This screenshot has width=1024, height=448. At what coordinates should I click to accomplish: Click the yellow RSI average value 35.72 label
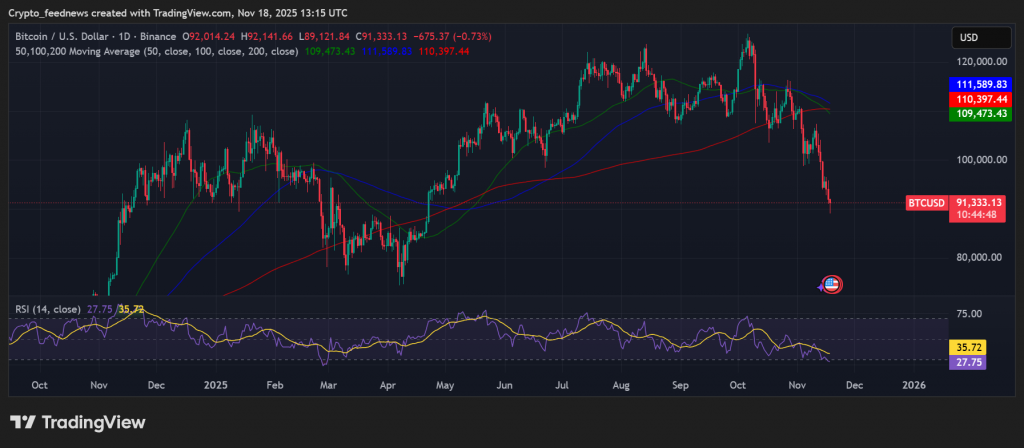coord(966,348)
